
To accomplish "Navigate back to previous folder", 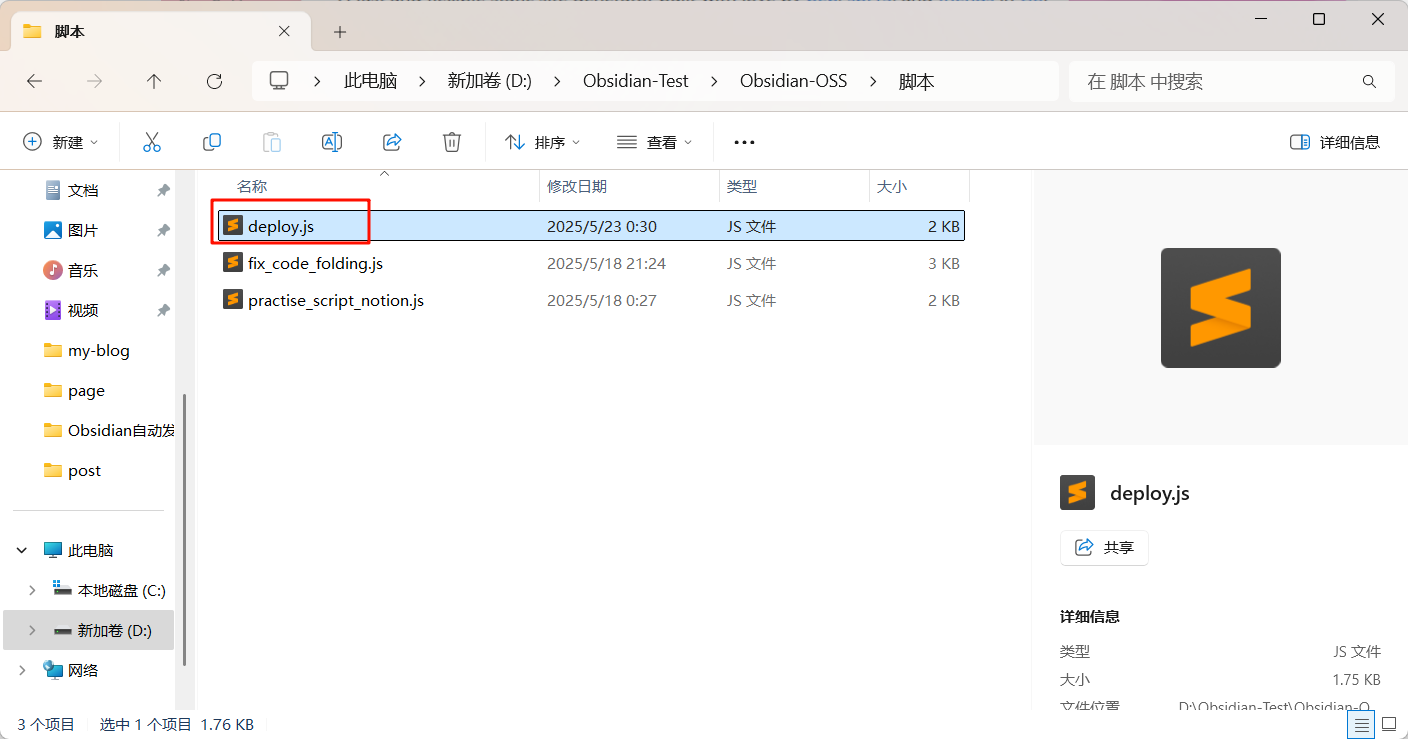I will click(34, 81).
